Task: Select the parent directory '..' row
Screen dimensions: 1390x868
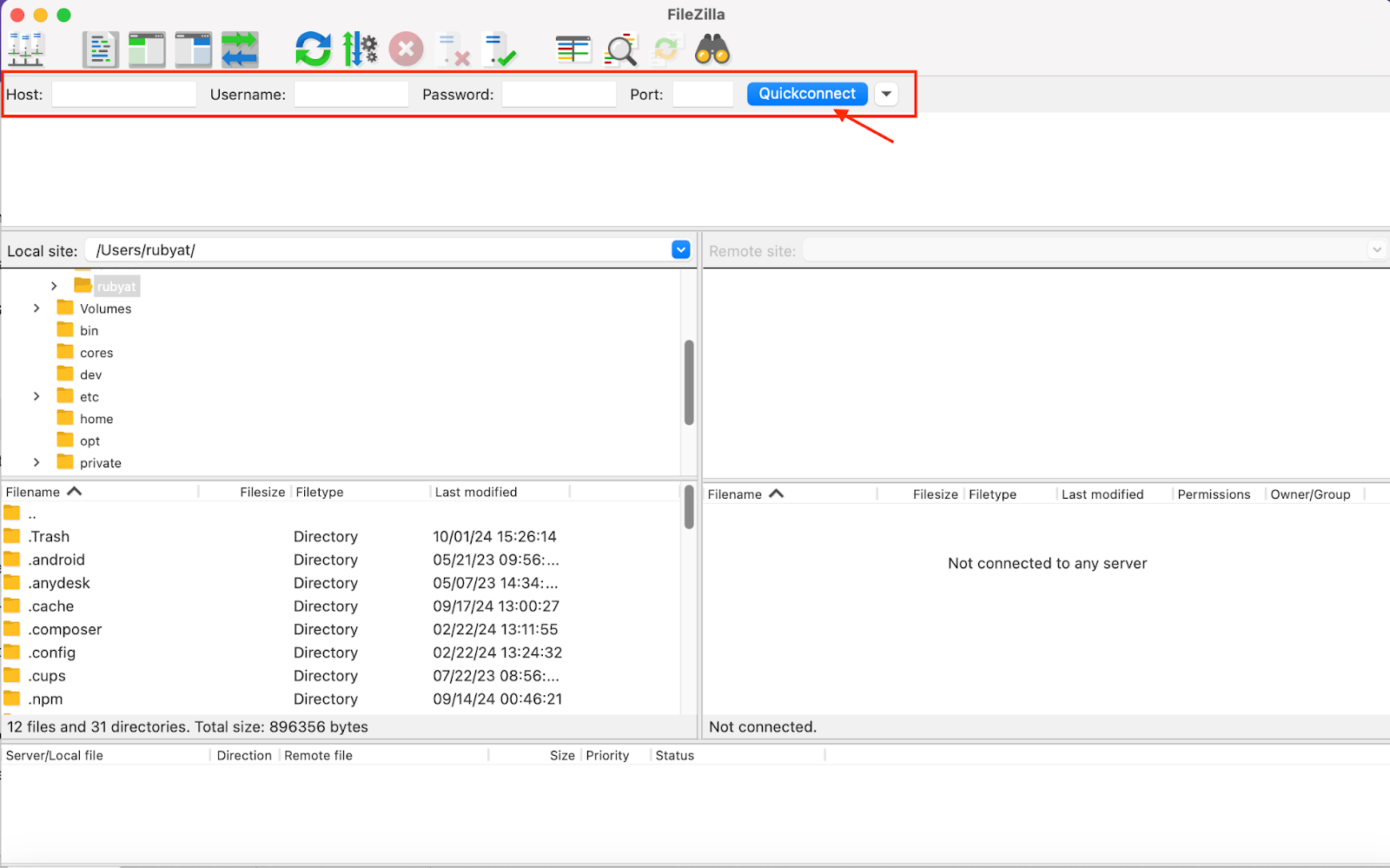Action: pos(341,514)
